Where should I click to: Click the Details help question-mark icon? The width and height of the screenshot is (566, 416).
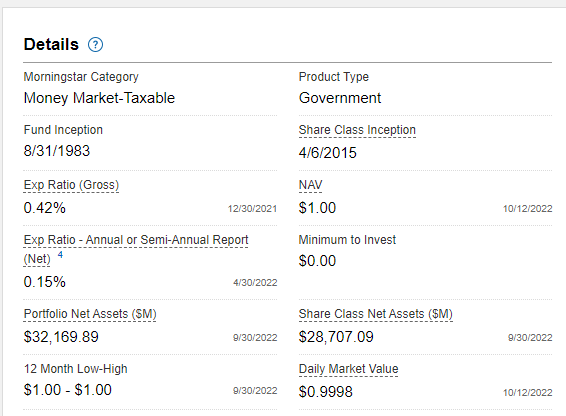(x=95, y=45)
